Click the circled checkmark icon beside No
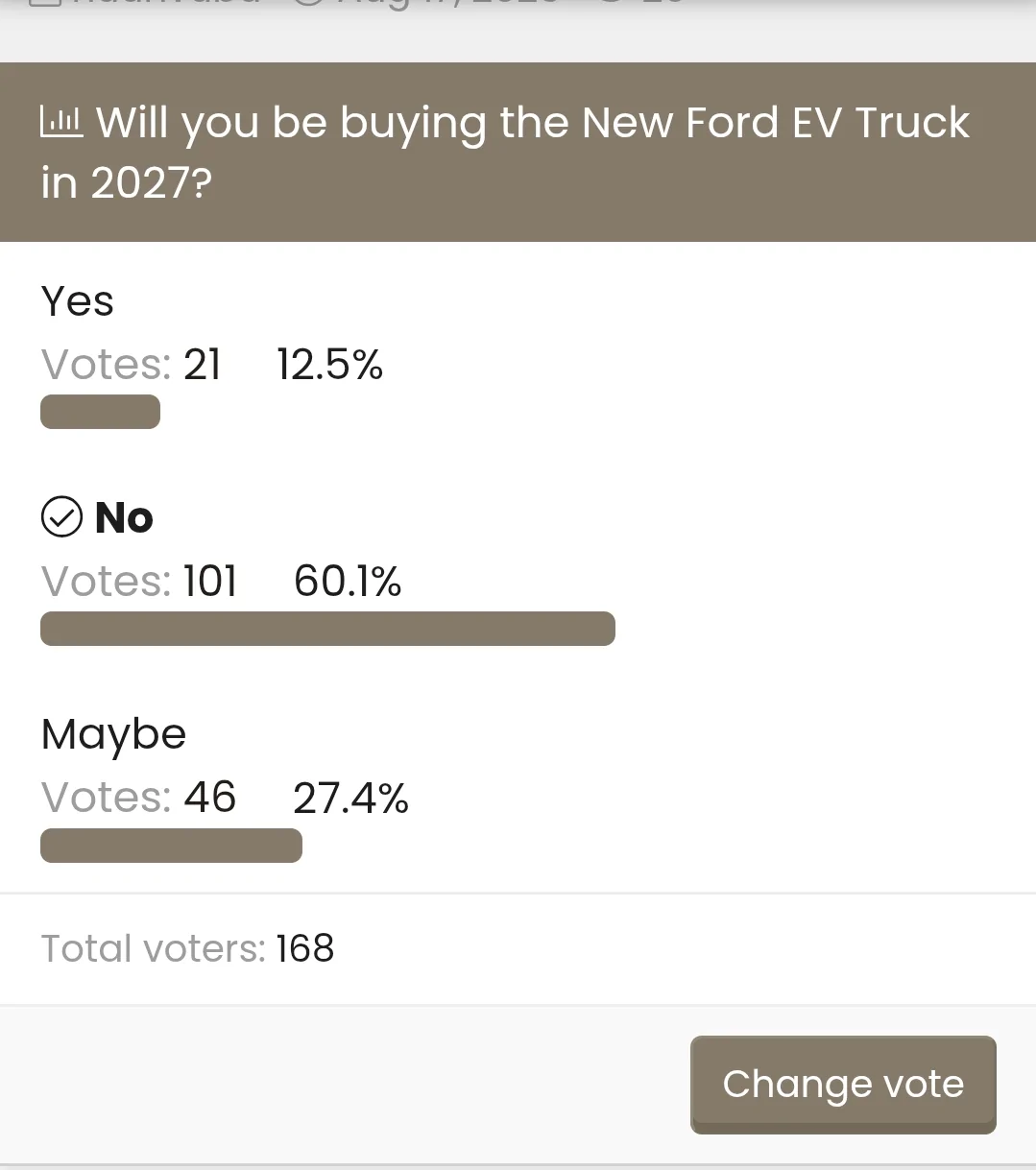 pos(62,517)
